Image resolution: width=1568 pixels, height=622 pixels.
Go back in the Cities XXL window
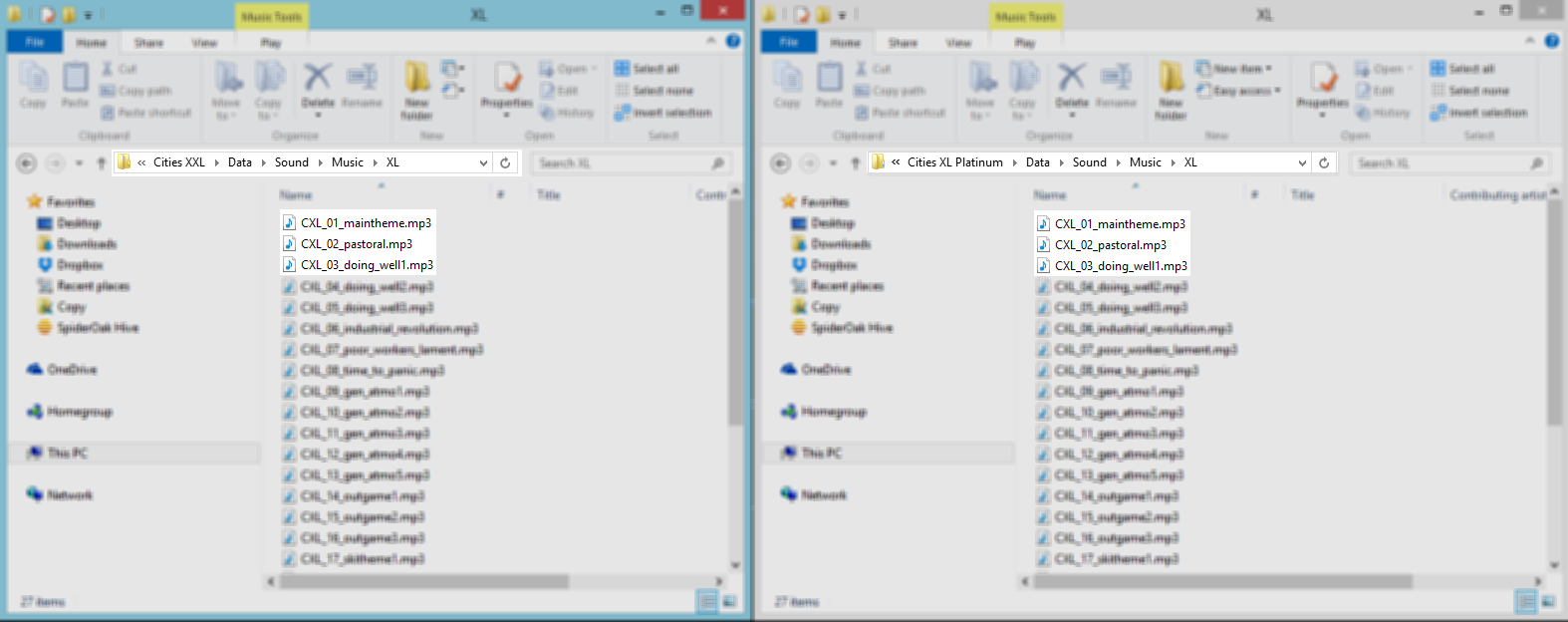27,162
